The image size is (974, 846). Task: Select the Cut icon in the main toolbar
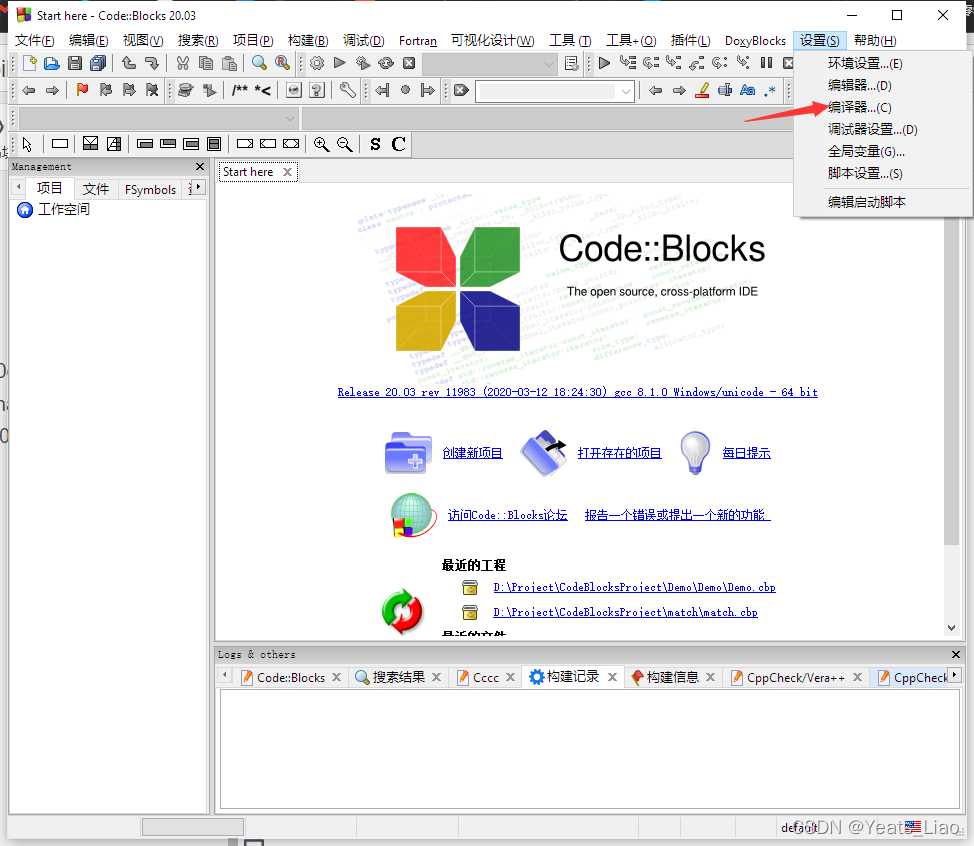(x=184, y=63)
